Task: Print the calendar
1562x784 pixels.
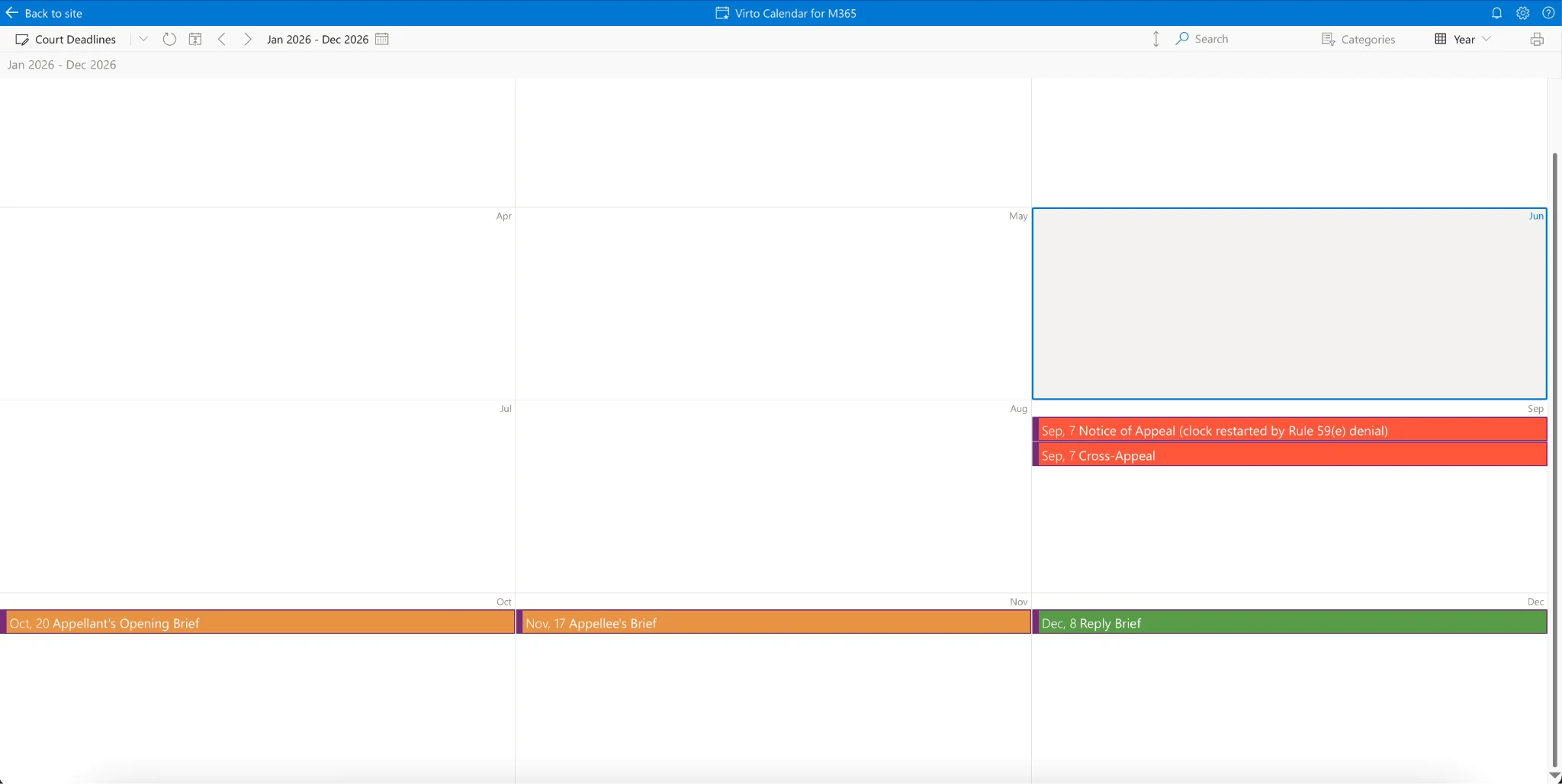Action: 1537,39
